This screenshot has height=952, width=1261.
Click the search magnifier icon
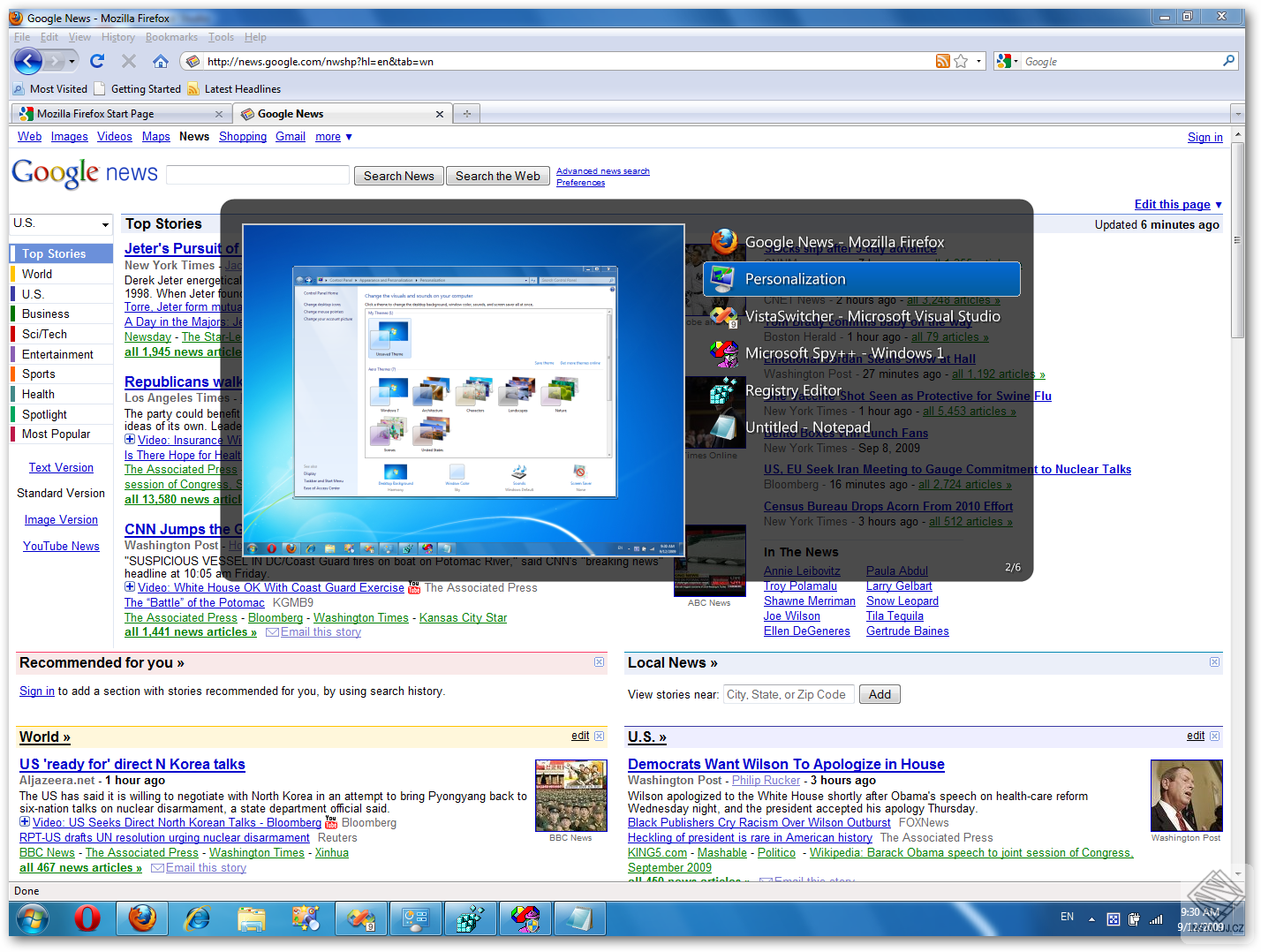tap(1228, 61)
